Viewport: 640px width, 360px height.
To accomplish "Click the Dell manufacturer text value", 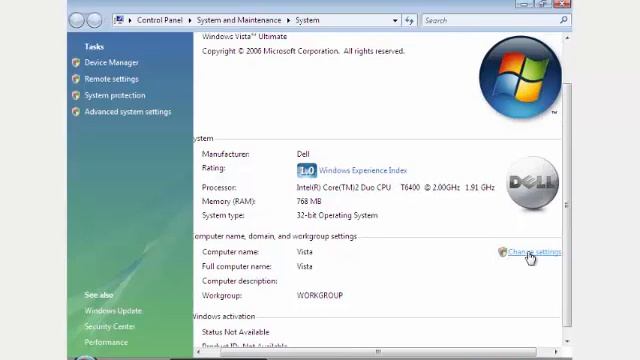I will pos(303,154).
